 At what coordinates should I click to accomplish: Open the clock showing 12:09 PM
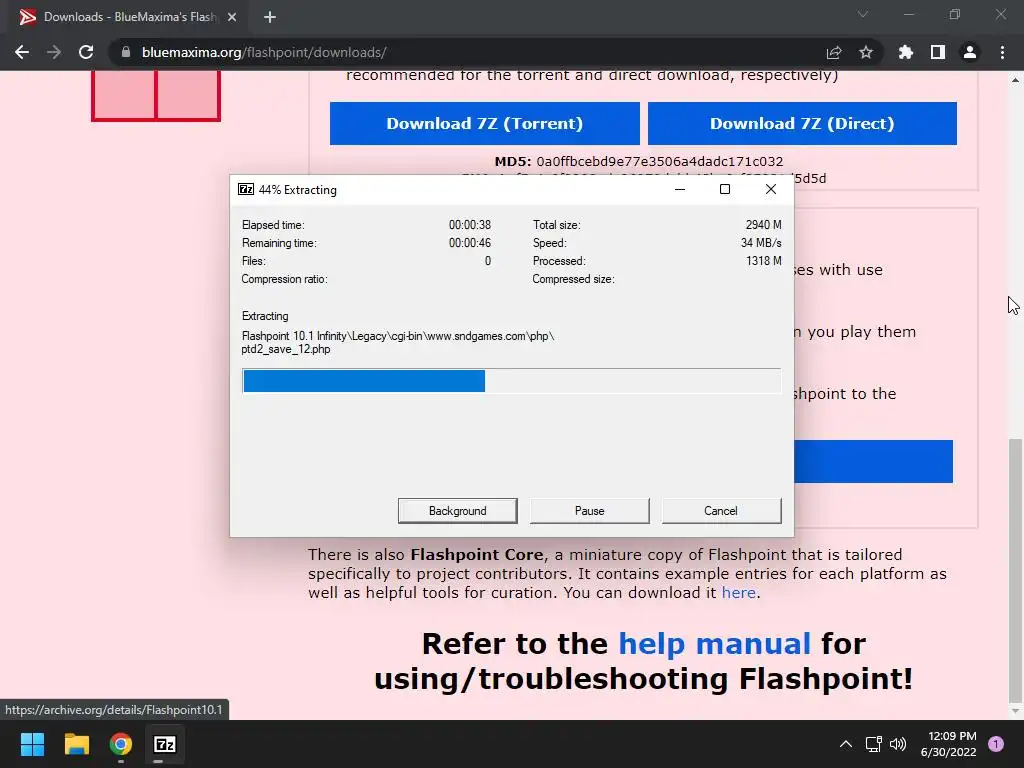pos(948,744)
